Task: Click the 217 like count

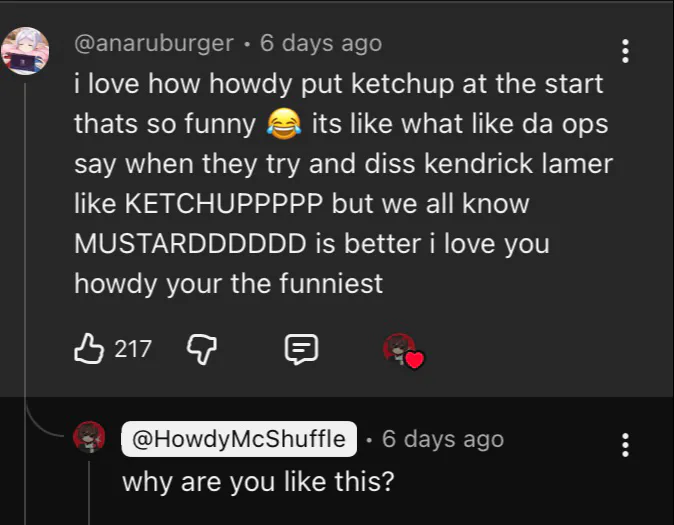Action: pyautogui.click(x=133, y=349)
